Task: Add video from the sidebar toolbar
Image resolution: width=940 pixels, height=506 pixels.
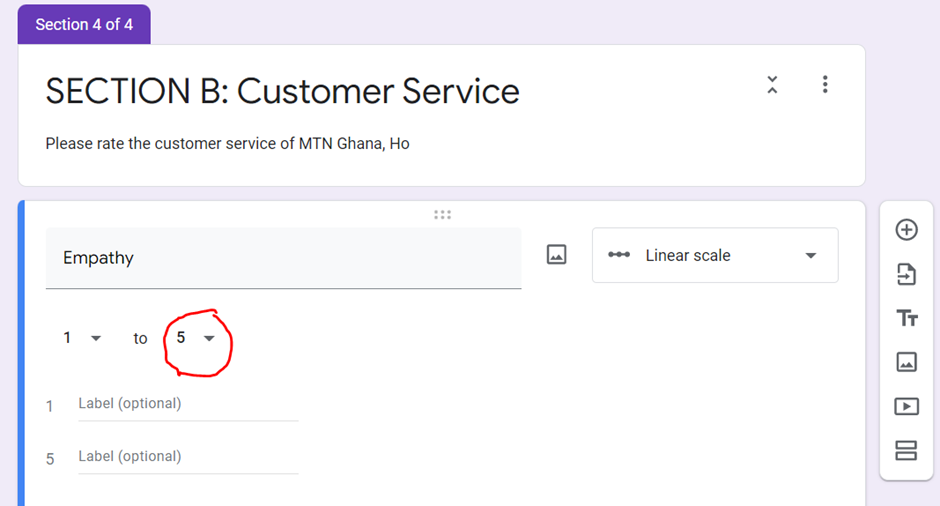Action: pyautogui.click(x=906, y=406)
